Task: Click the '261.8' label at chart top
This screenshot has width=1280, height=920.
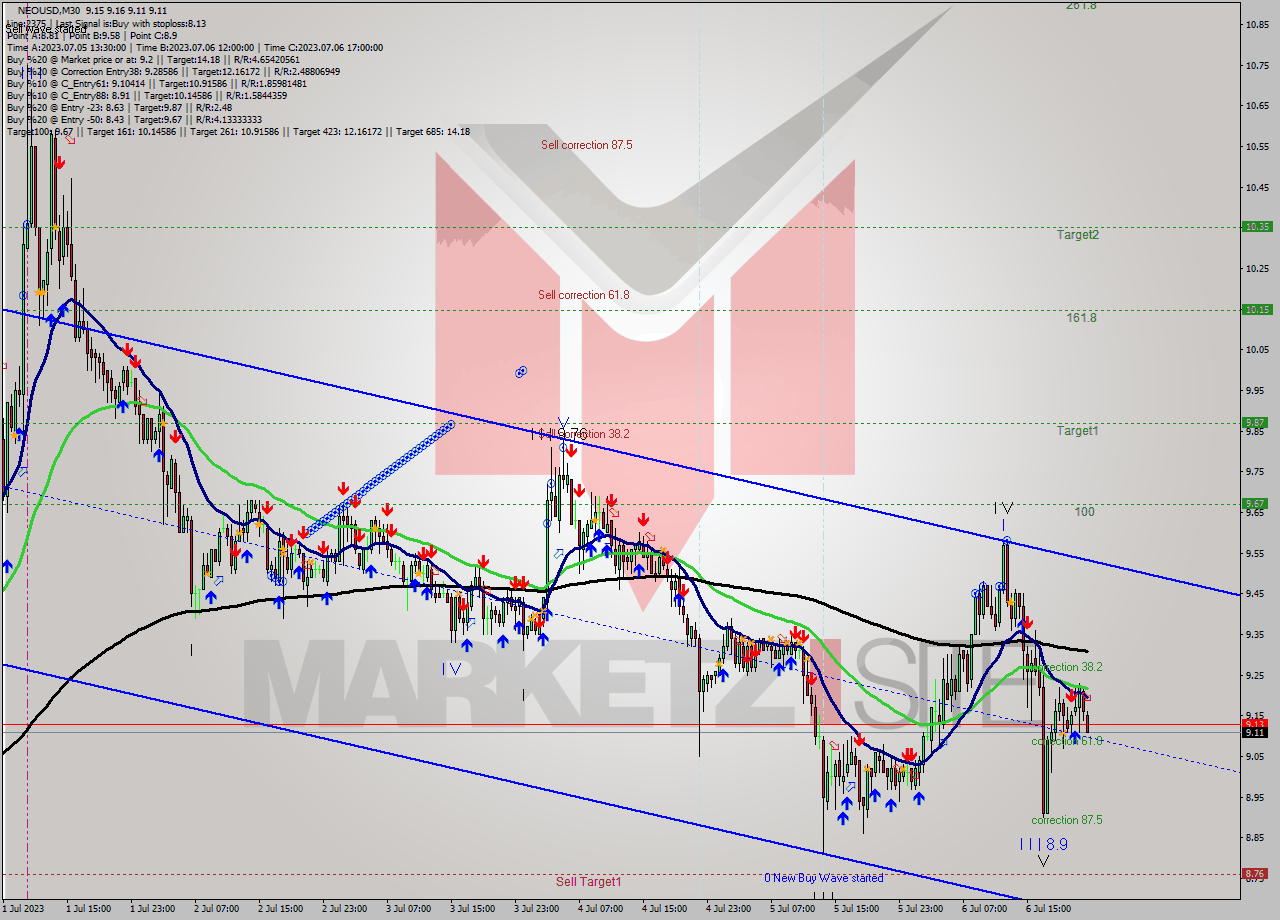Action: [1081, 5]
